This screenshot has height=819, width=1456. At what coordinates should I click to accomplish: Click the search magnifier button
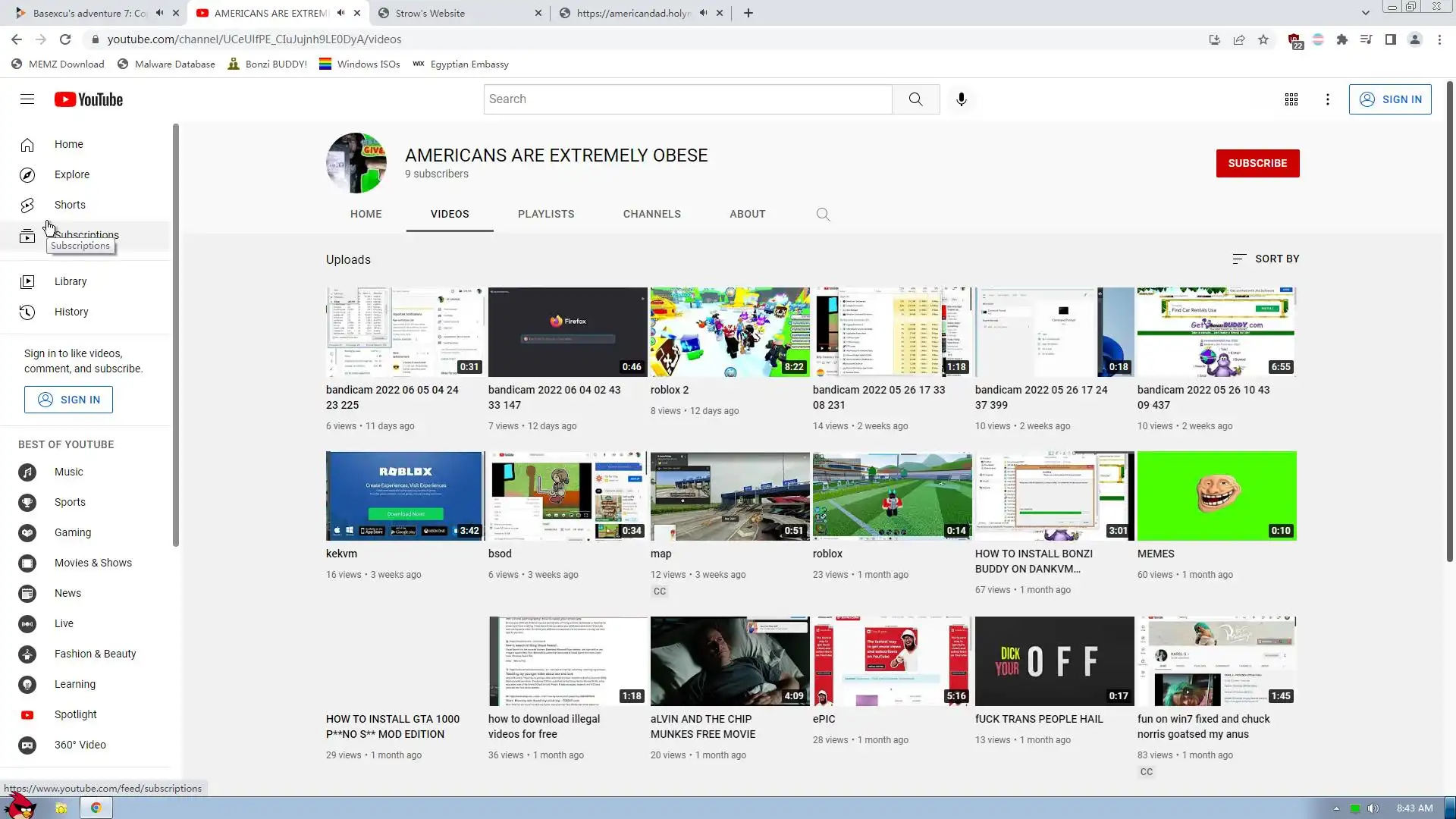[x=915, y=99]
